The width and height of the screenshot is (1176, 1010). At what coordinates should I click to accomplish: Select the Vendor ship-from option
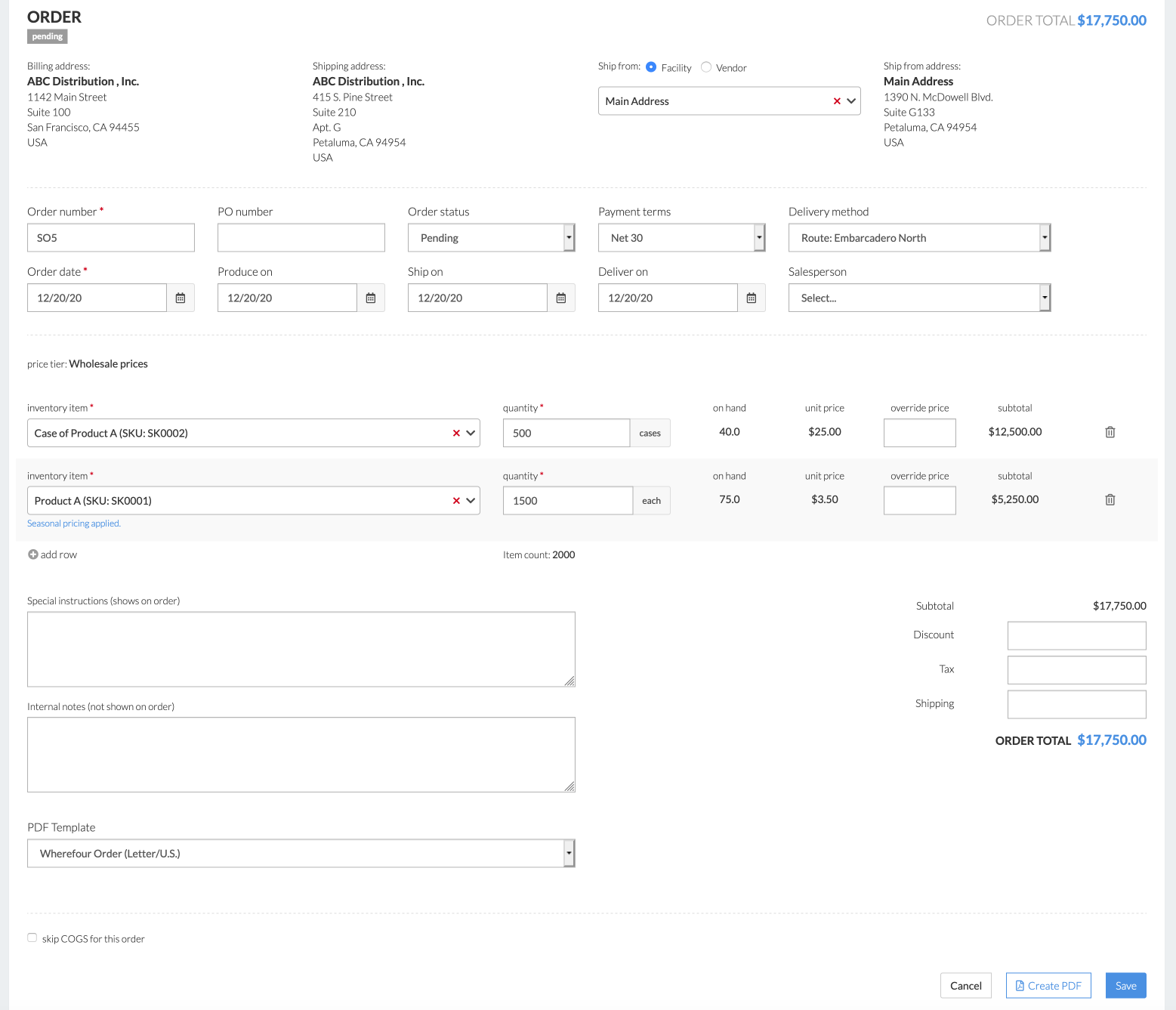tap(706, 67)
